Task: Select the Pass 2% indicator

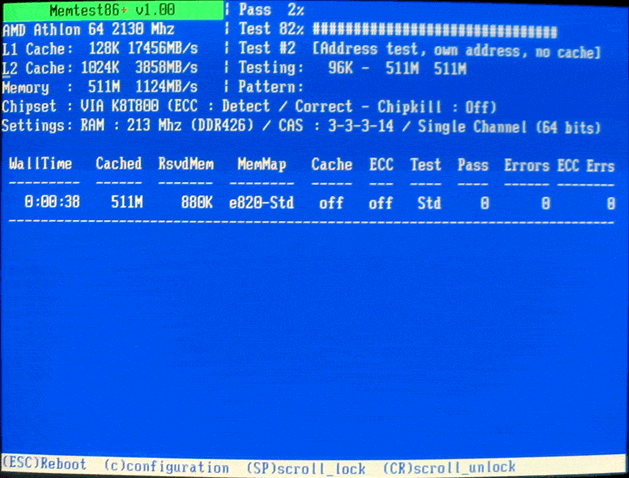Action: tap(272, 10)
